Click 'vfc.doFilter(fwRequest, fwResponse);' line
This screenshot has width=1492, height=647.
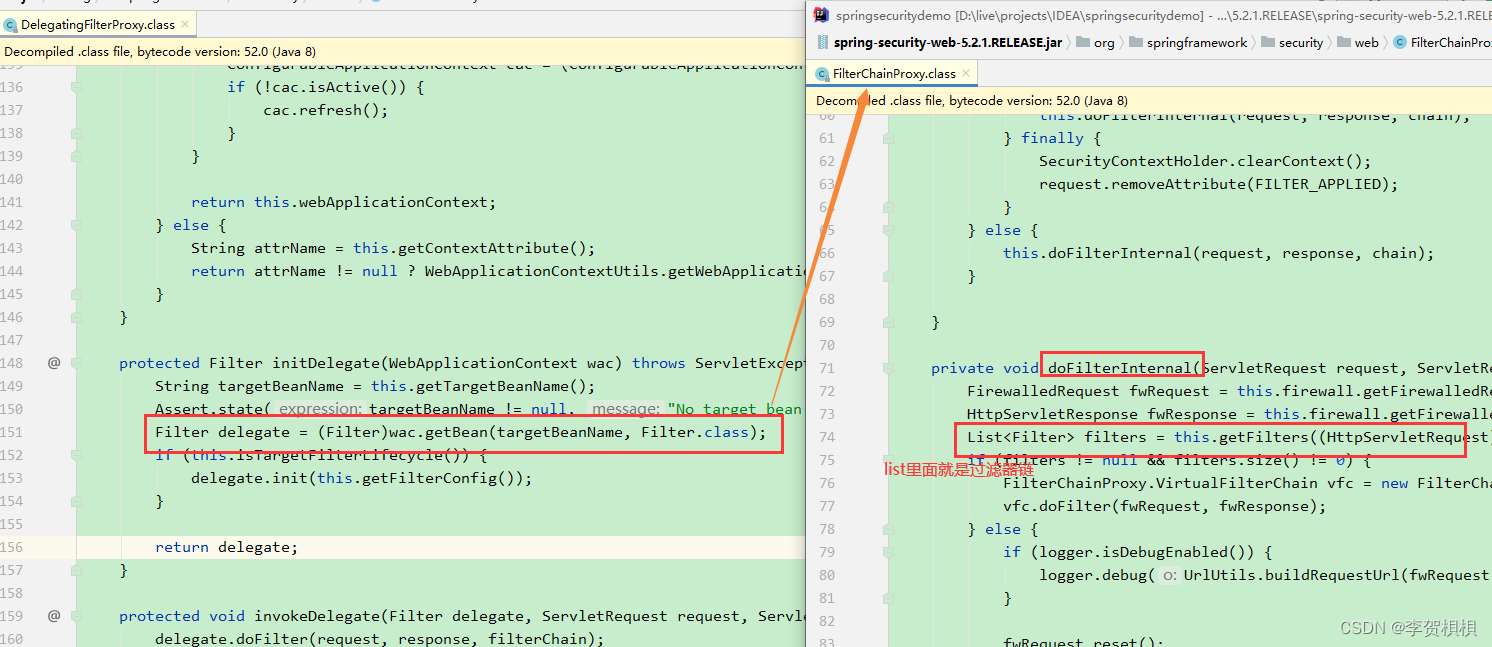1165,506
